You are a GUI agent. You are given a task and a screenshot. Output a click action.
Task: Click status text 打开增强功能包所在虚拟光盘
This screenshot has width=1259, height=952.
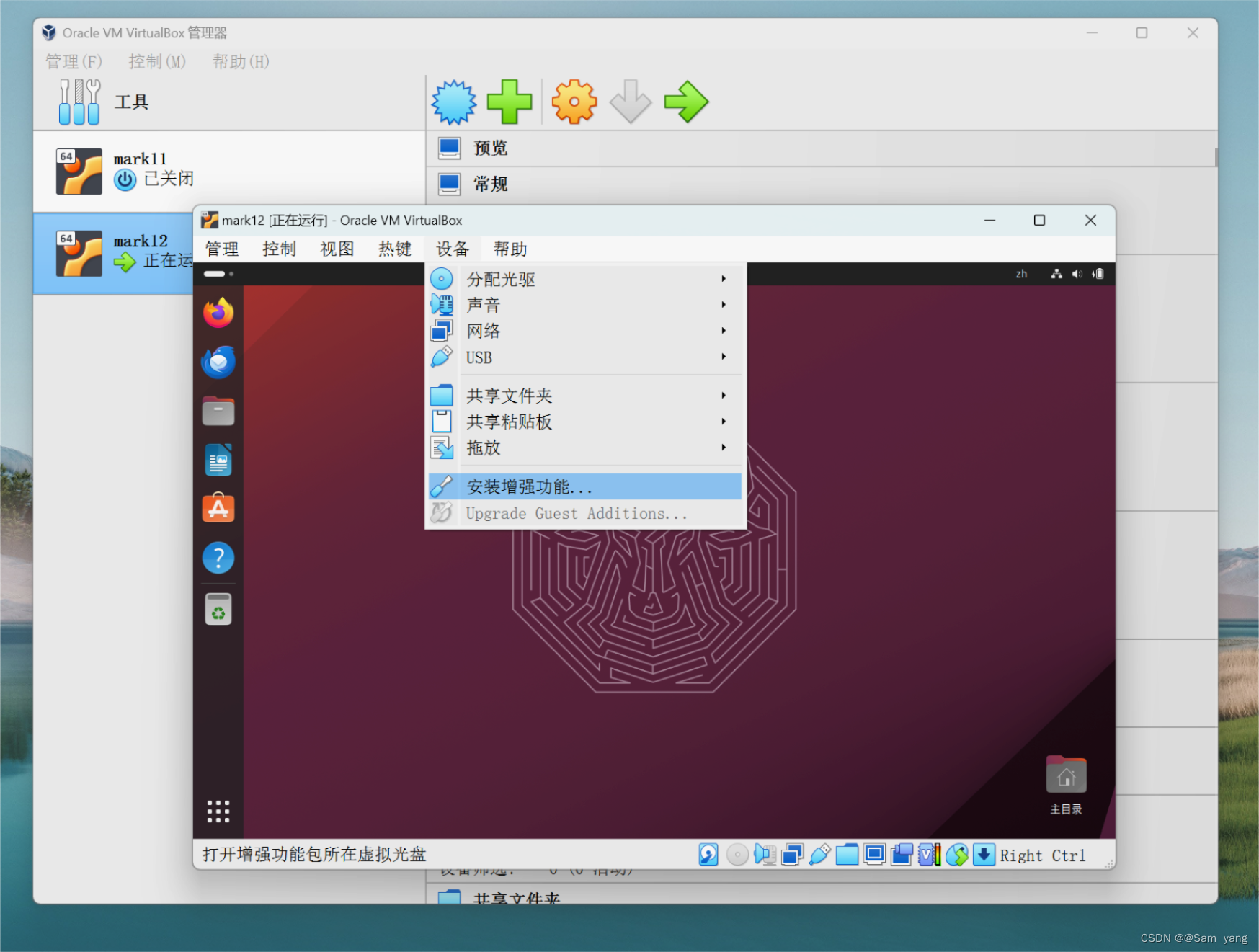[x=314, y=855]
